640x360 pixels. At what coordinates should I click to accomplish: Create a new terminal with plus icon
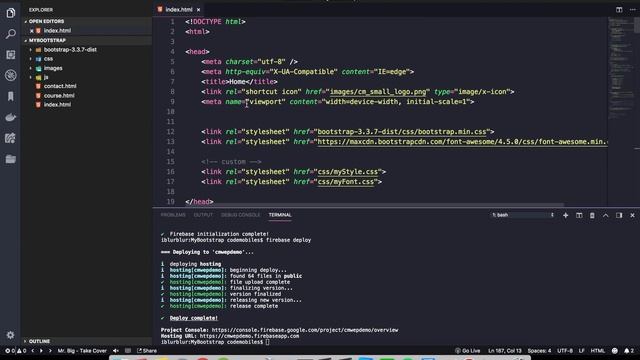click(x=566, y=215)
